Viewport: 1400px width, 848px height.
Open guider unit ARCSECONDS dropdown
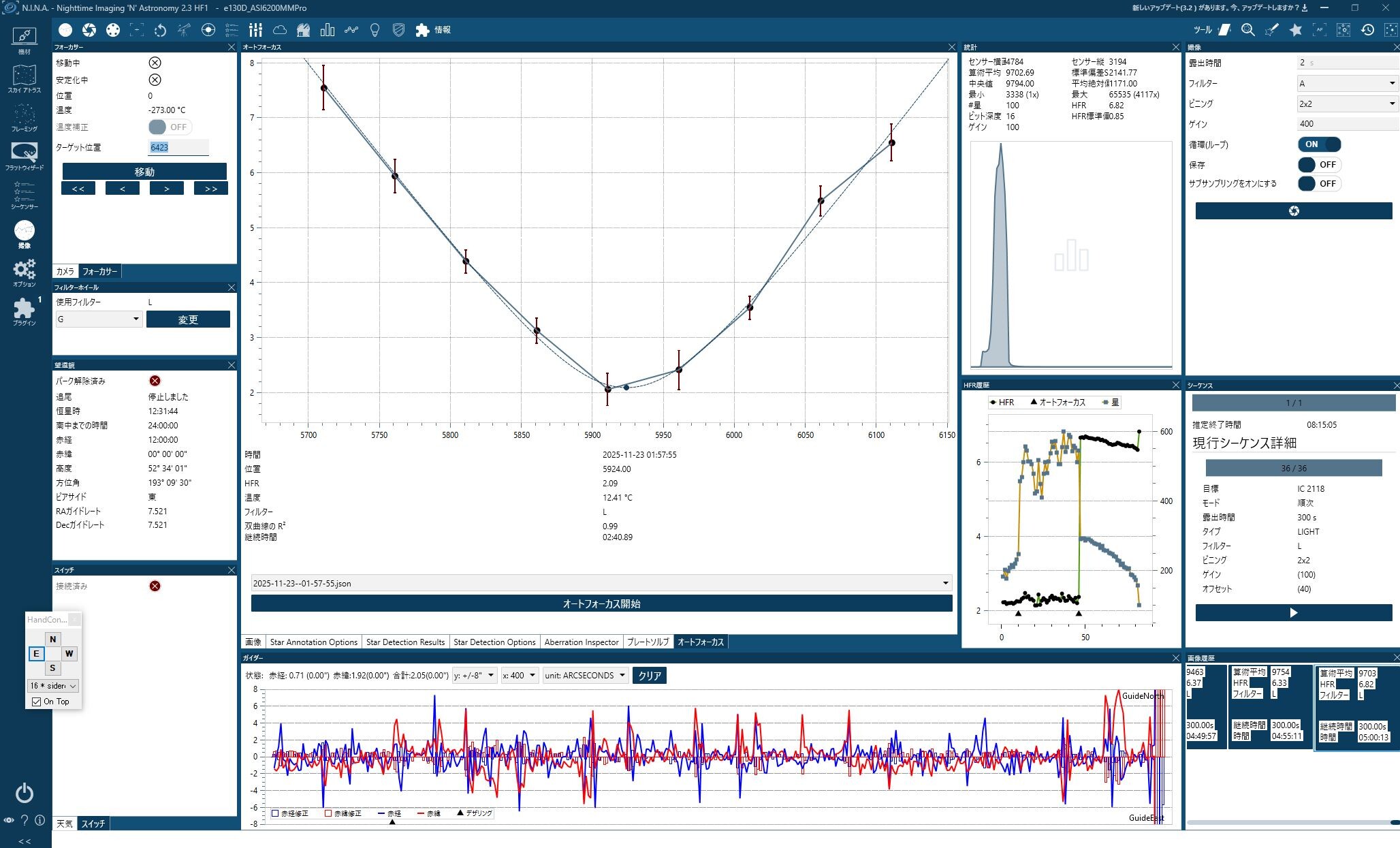[586, 676]
